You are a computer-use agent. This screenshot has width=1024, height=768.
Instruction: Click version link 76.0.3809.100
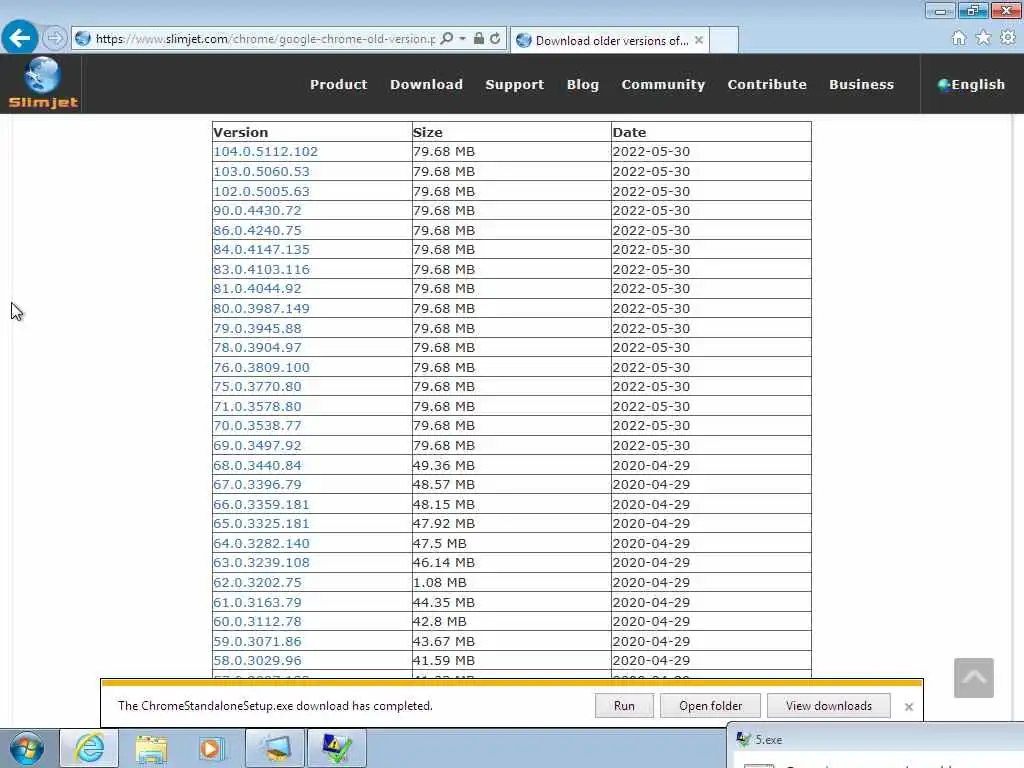click(x=261, y=367)
